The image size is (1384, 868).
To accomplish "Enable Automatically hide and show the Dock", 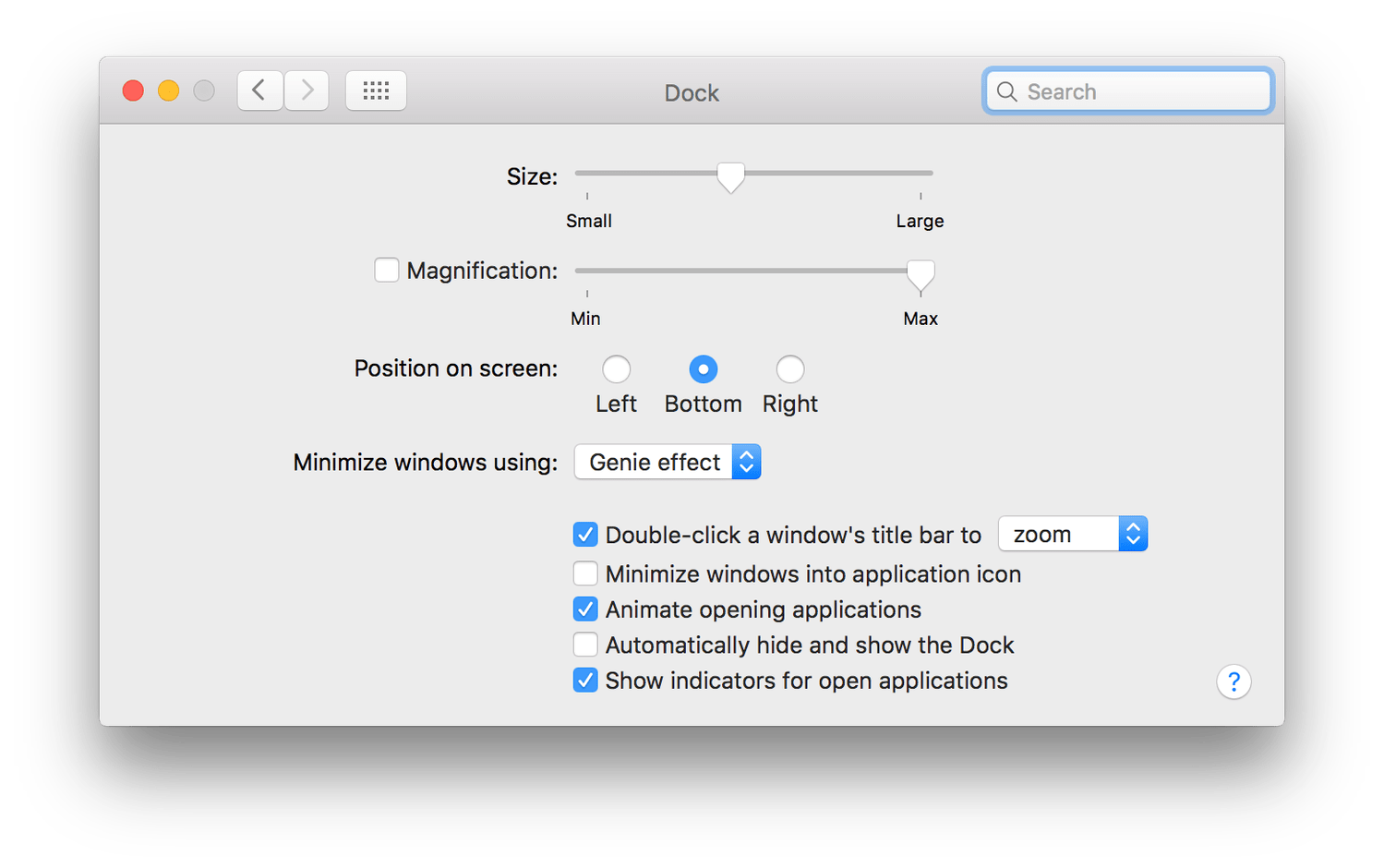I will [585, 645].
